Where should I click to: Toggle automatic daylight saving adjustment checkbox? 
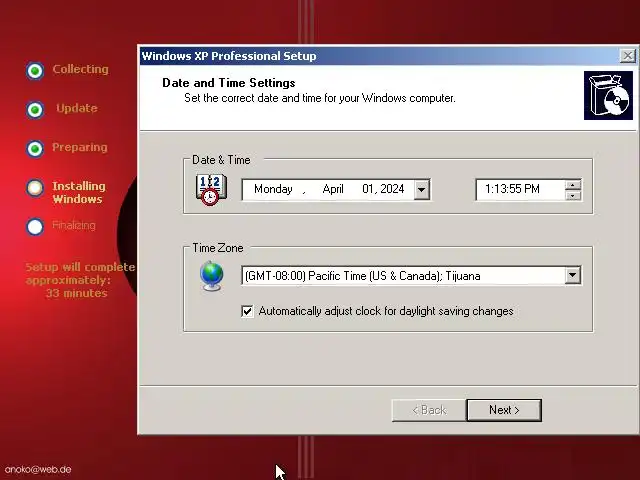pos(247,311)
